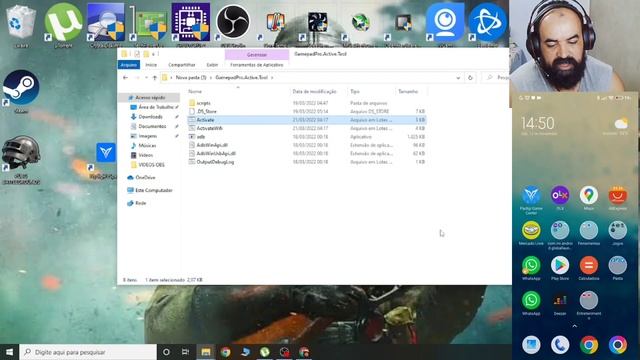Open the CPU-Z chip desktop shortcut
This screenshot has width=640, height=360.
coord(191,23)
